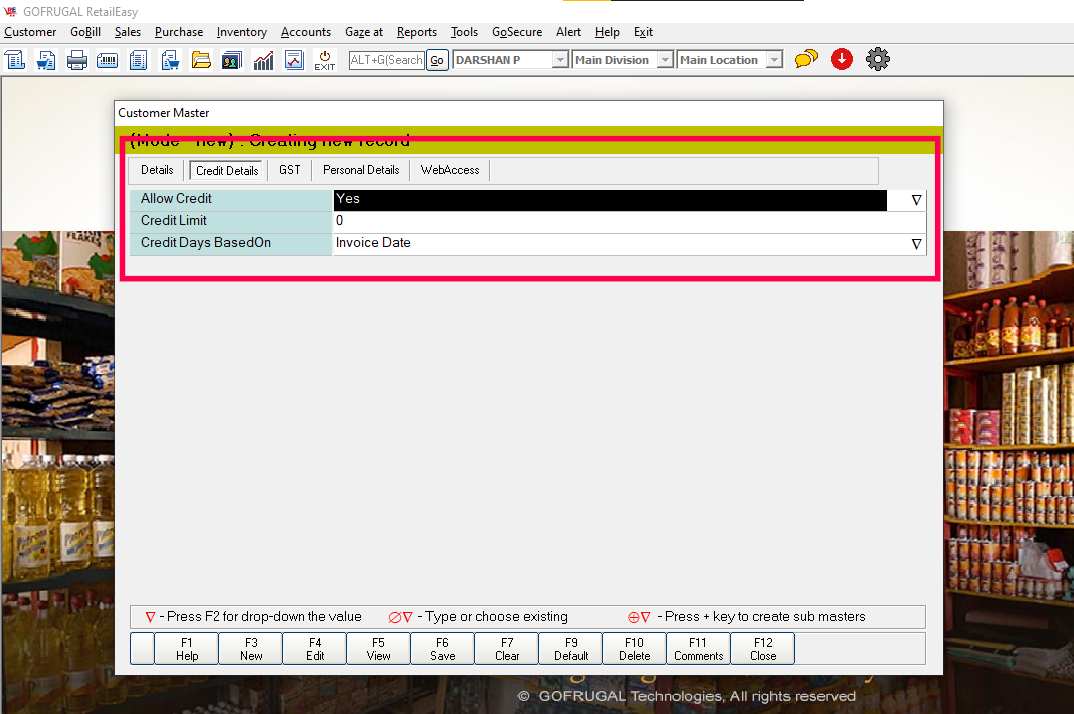Open the line graph report icon
Viewport: 1074px width, 714px height.
[294, 60]
